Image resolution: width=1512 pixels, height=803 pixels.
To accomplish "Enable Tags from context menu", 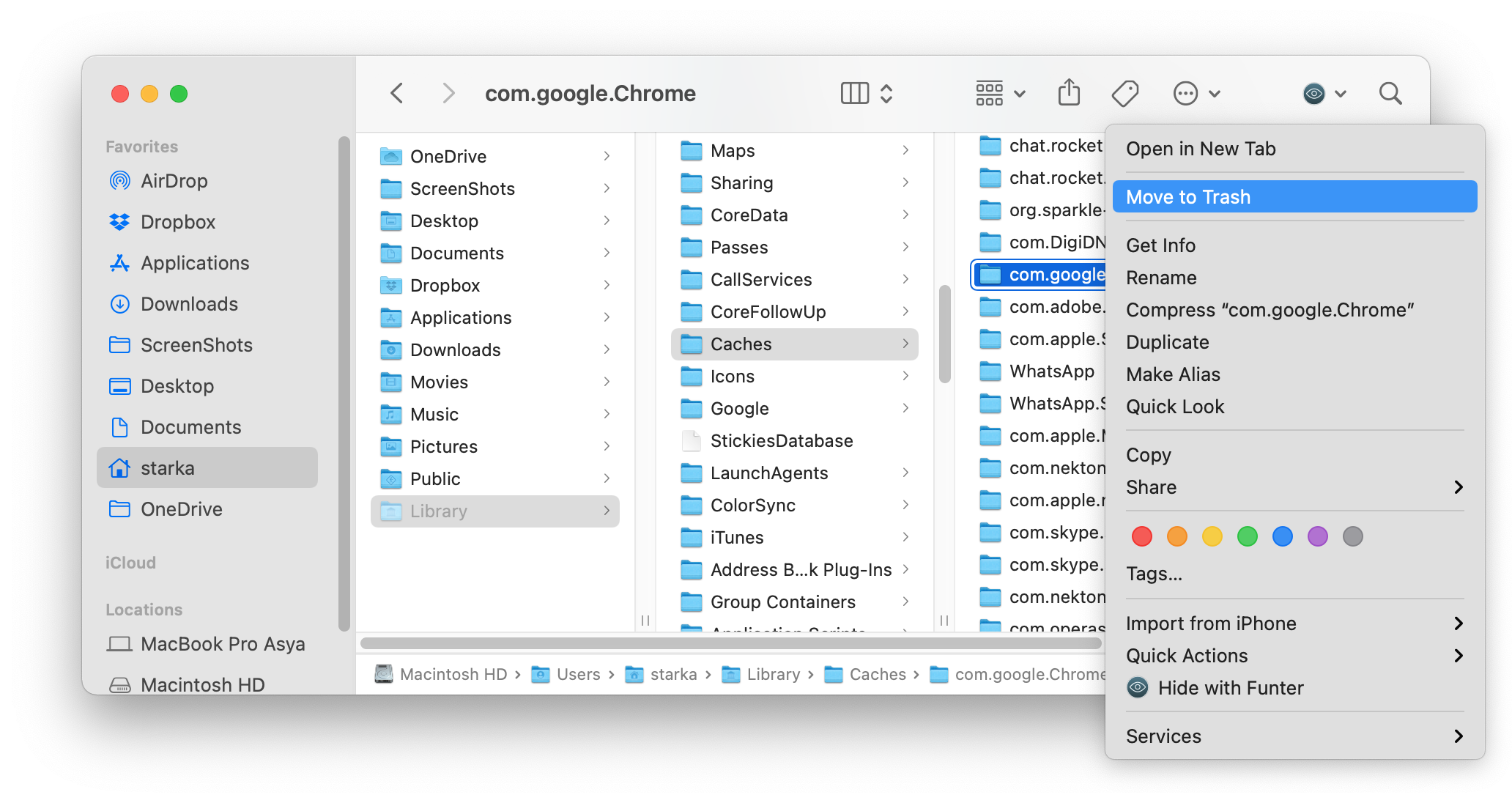I will tap(1155, 572).
